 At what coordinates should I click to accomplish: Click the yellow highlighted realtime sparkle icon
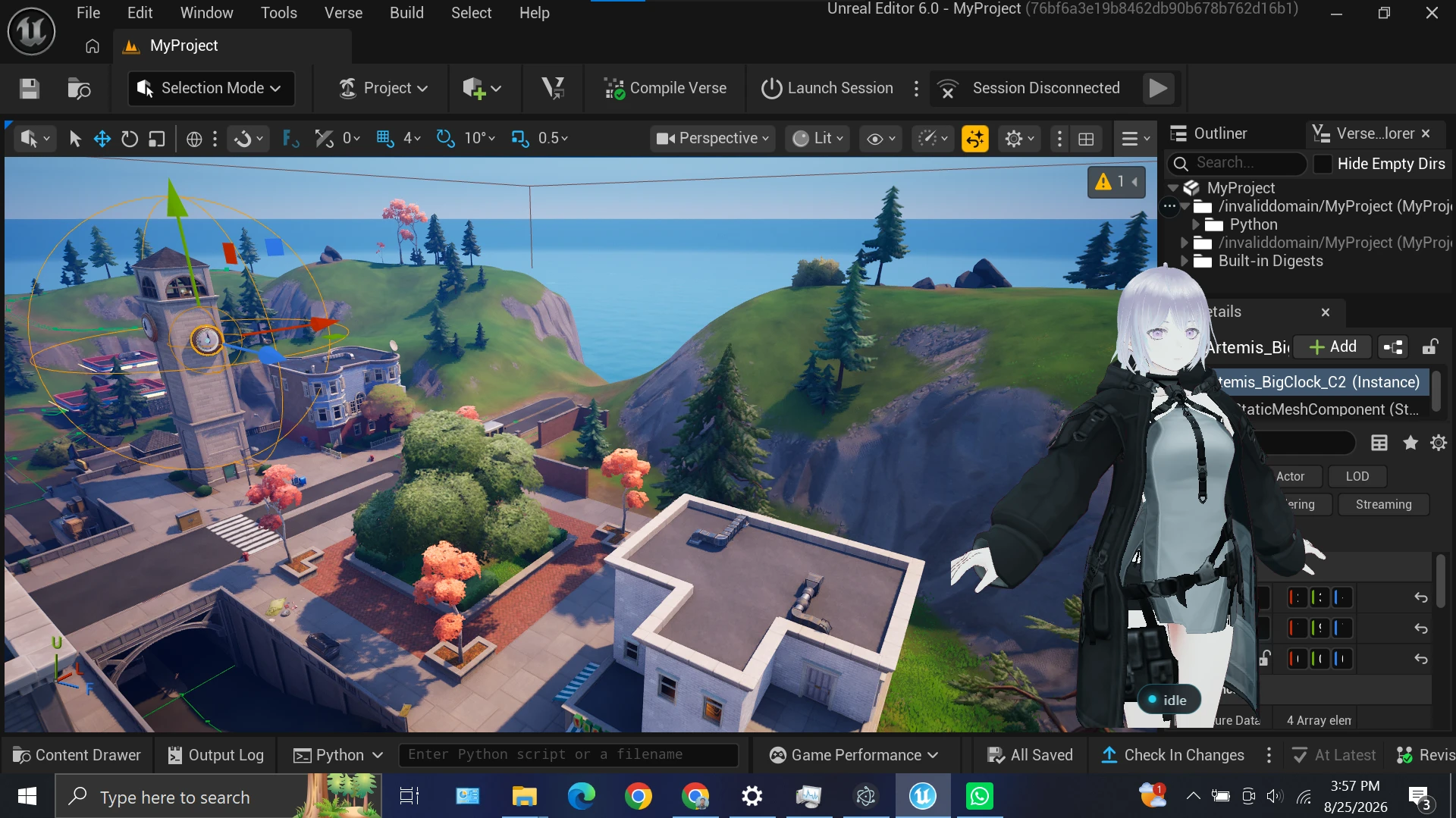(975, 139)
